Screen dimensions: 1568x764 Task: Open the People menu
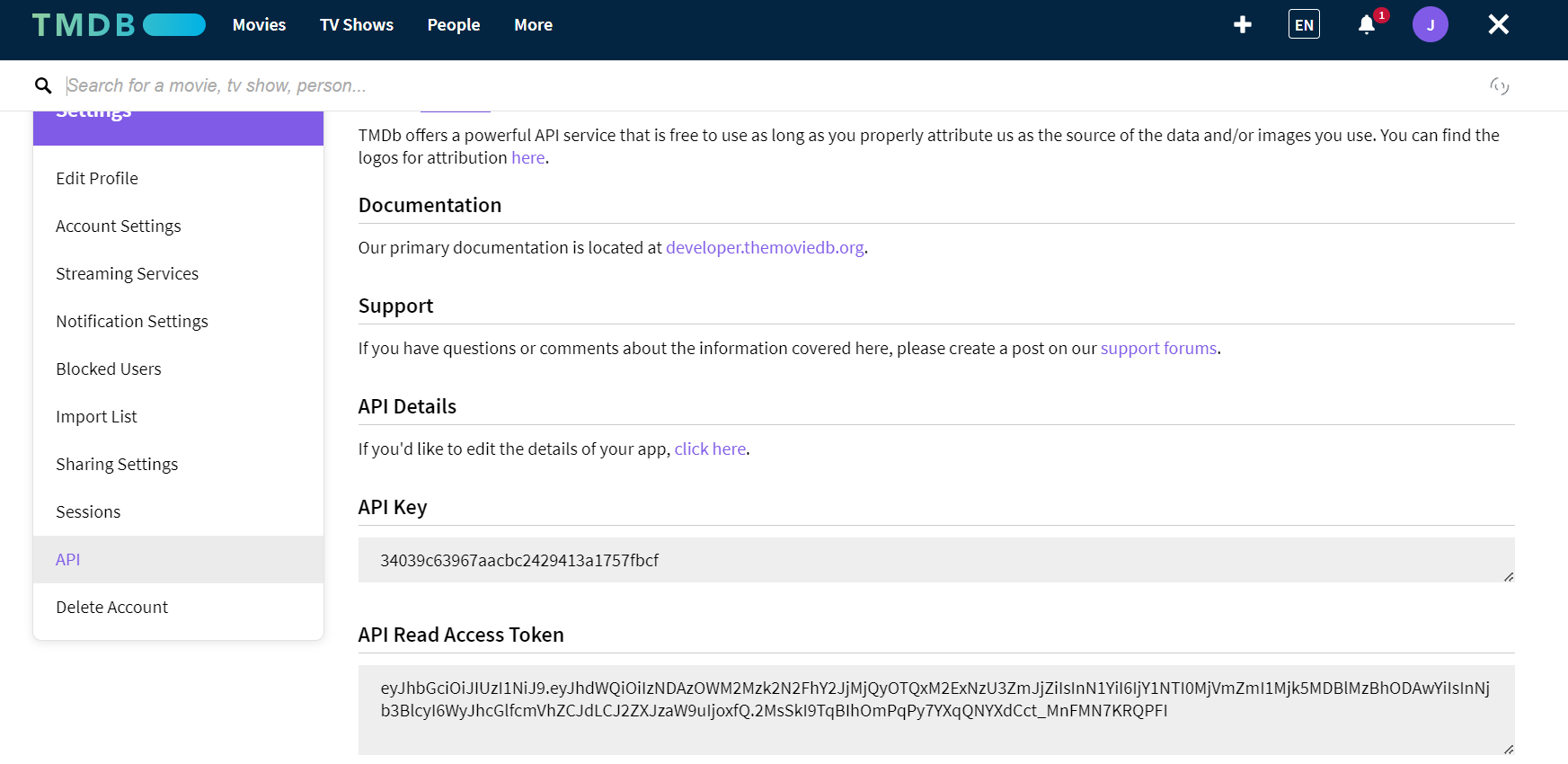click(x=454, y=25)
